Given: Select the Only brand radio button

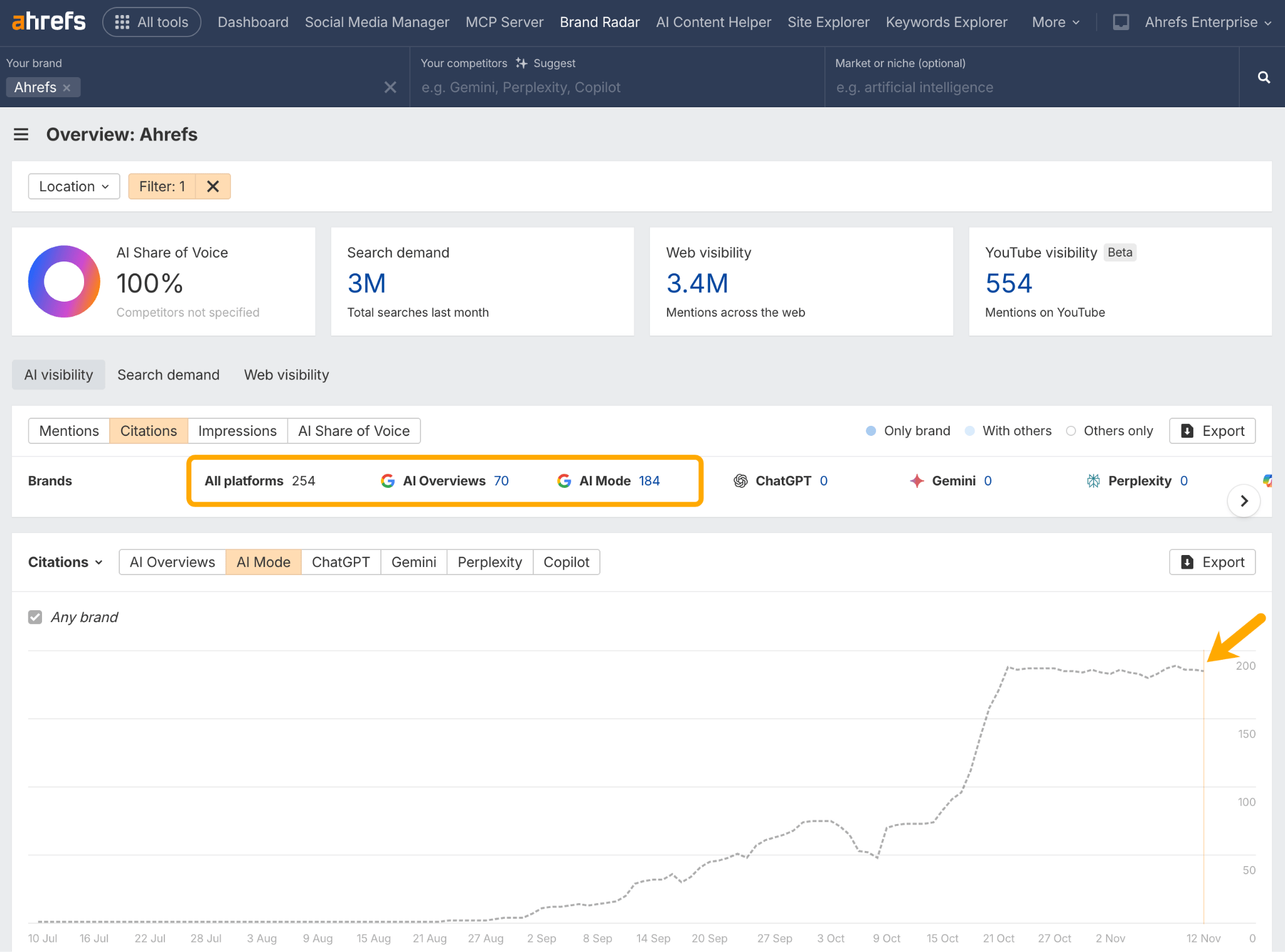Looking at the screenshot, I should click(x=871, y=431).
